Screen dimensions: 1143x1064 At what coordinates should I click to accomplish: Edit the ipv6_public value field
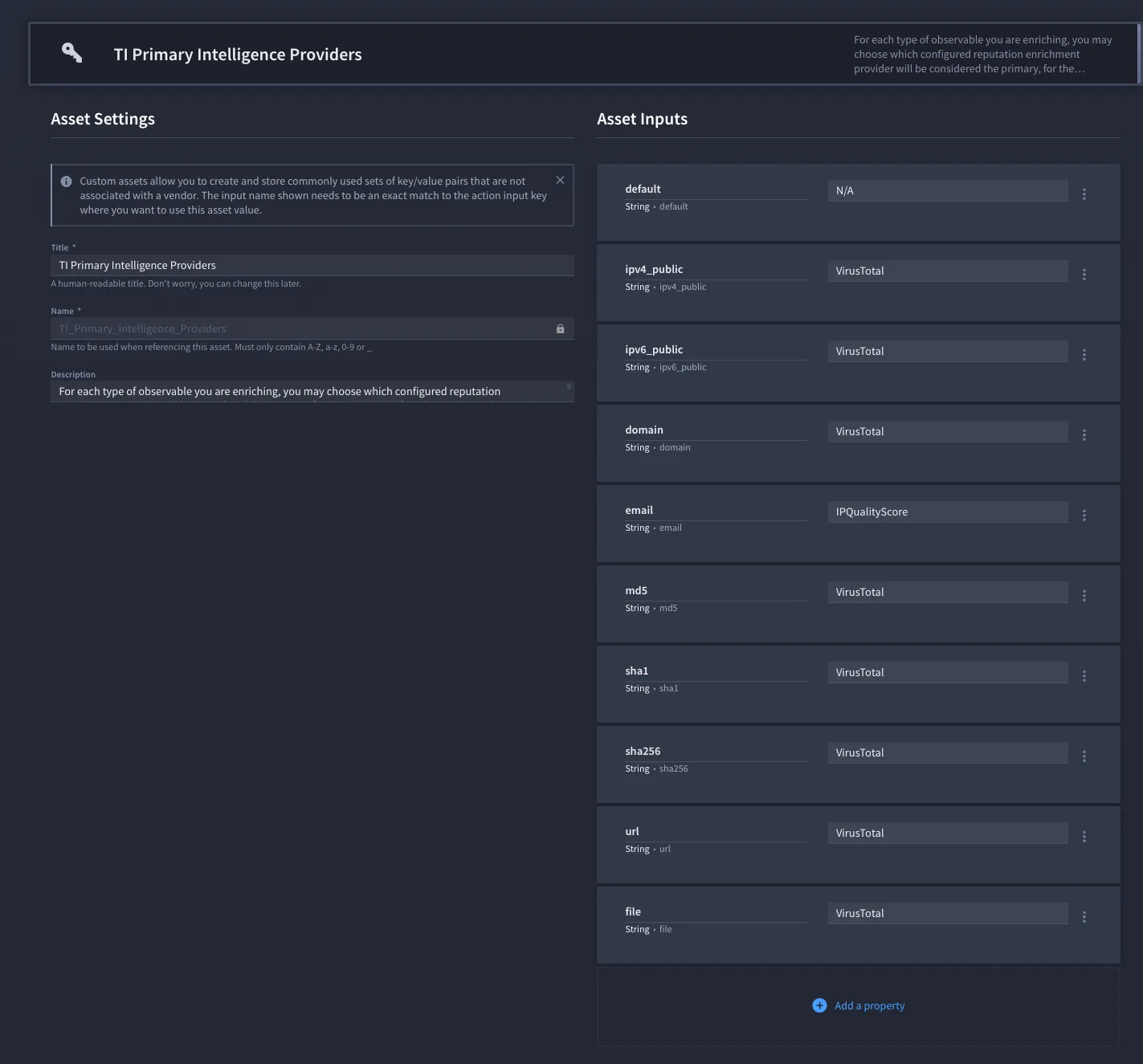(x=948, y=351)
